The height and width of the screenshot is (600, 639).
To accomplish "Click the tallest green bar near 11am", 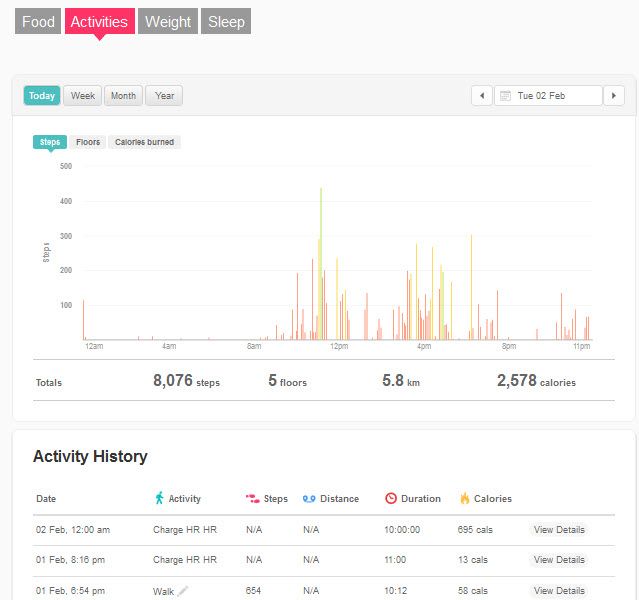I will click(321, 263).
